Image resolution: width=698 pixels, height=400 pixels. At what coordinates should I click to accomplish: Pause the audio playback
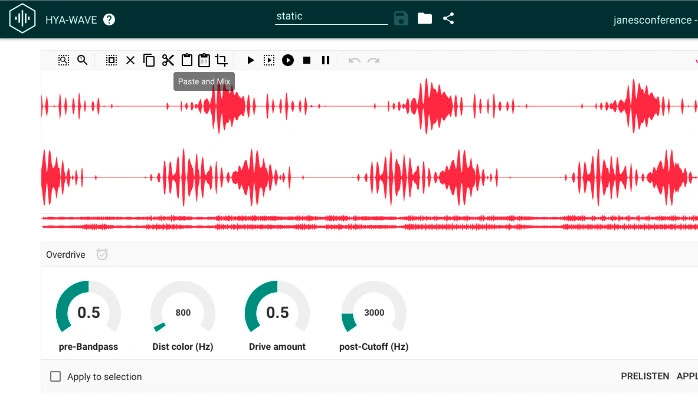coord(325,60)
